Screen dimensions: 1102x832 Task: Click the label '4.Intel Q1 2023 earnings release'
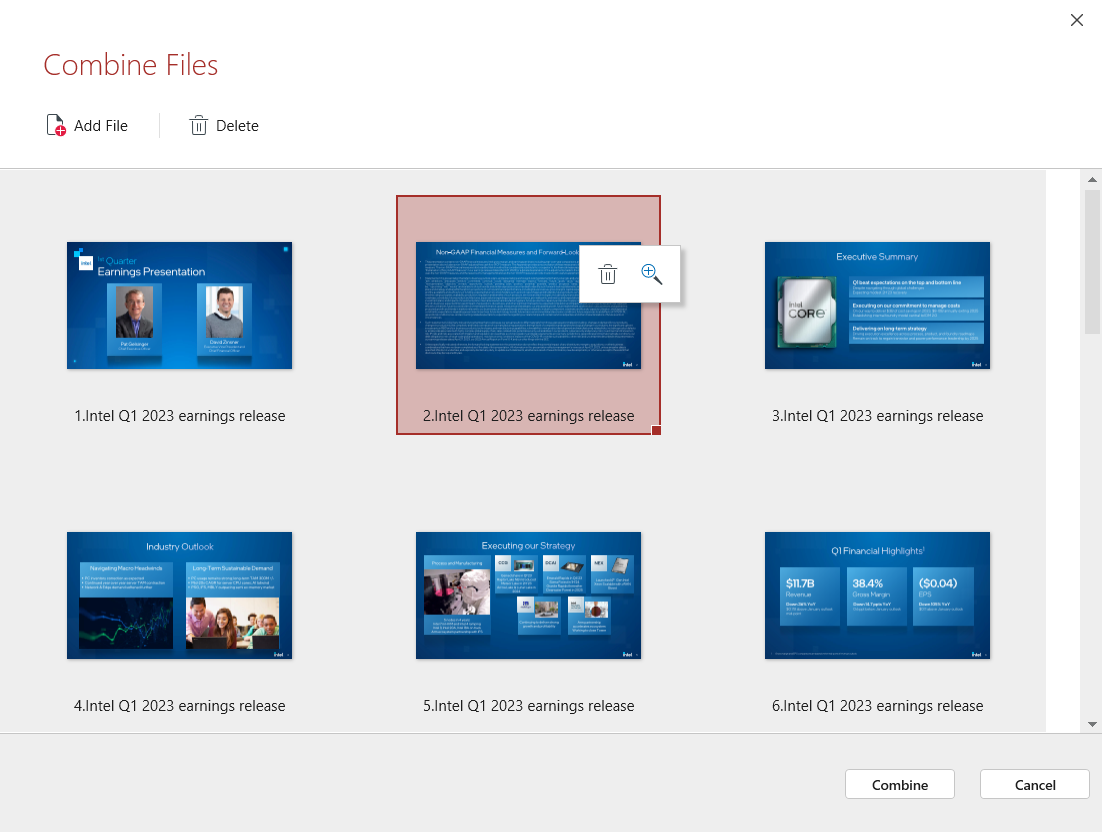180,706
